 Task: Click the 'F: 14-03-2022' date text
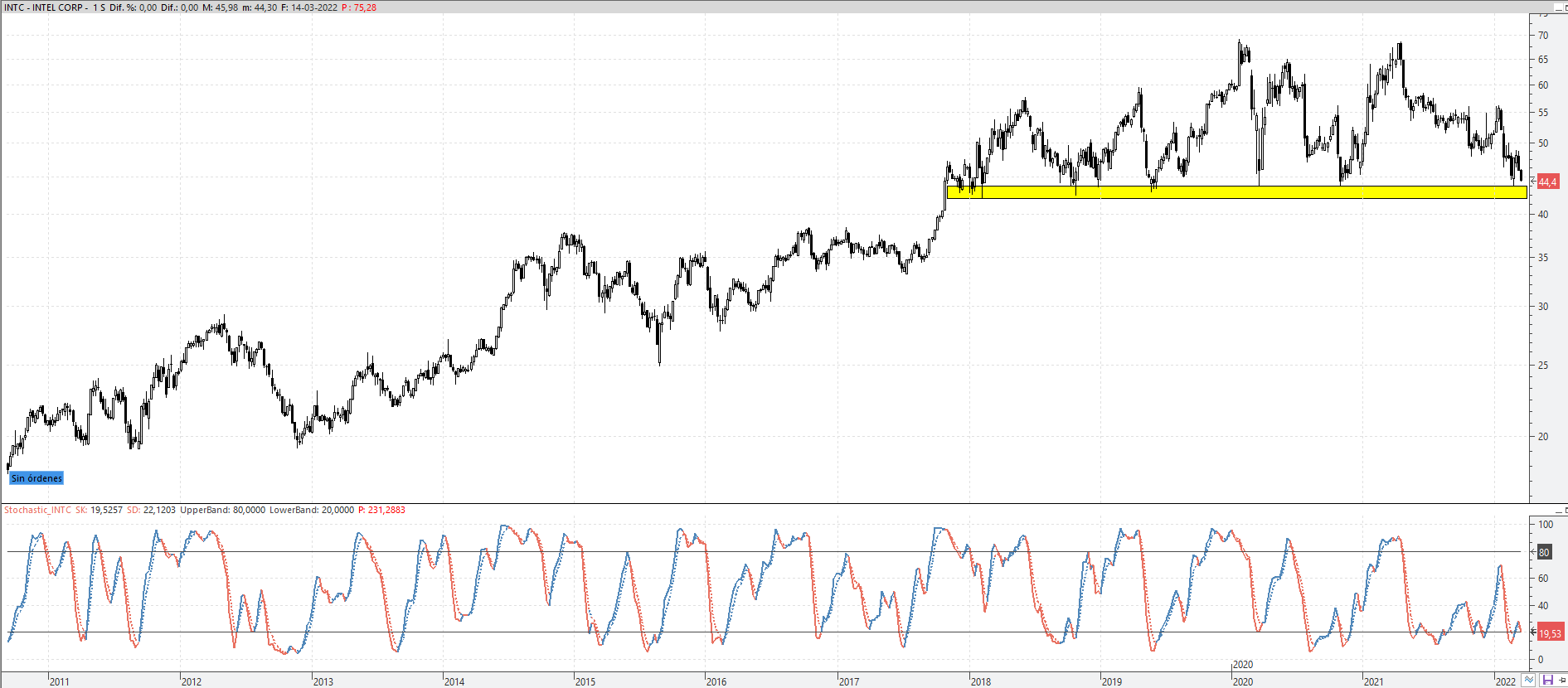tap(309, 7)
